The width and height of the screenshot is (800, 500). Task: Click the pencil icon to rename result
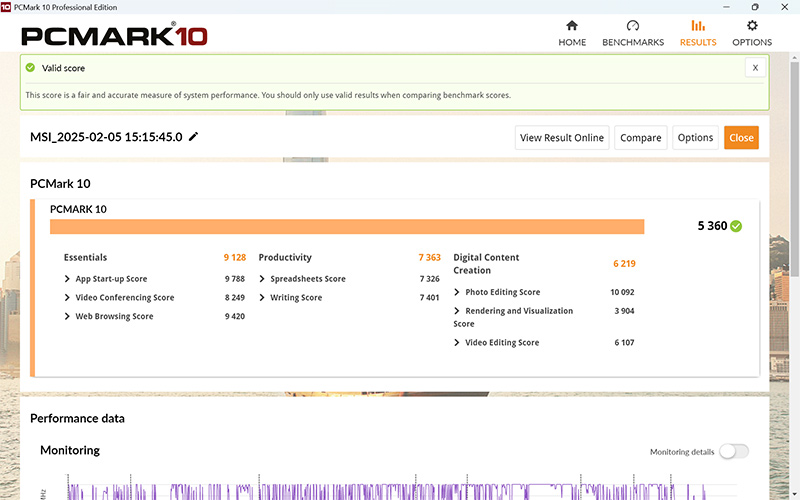[x=193, y=137]
